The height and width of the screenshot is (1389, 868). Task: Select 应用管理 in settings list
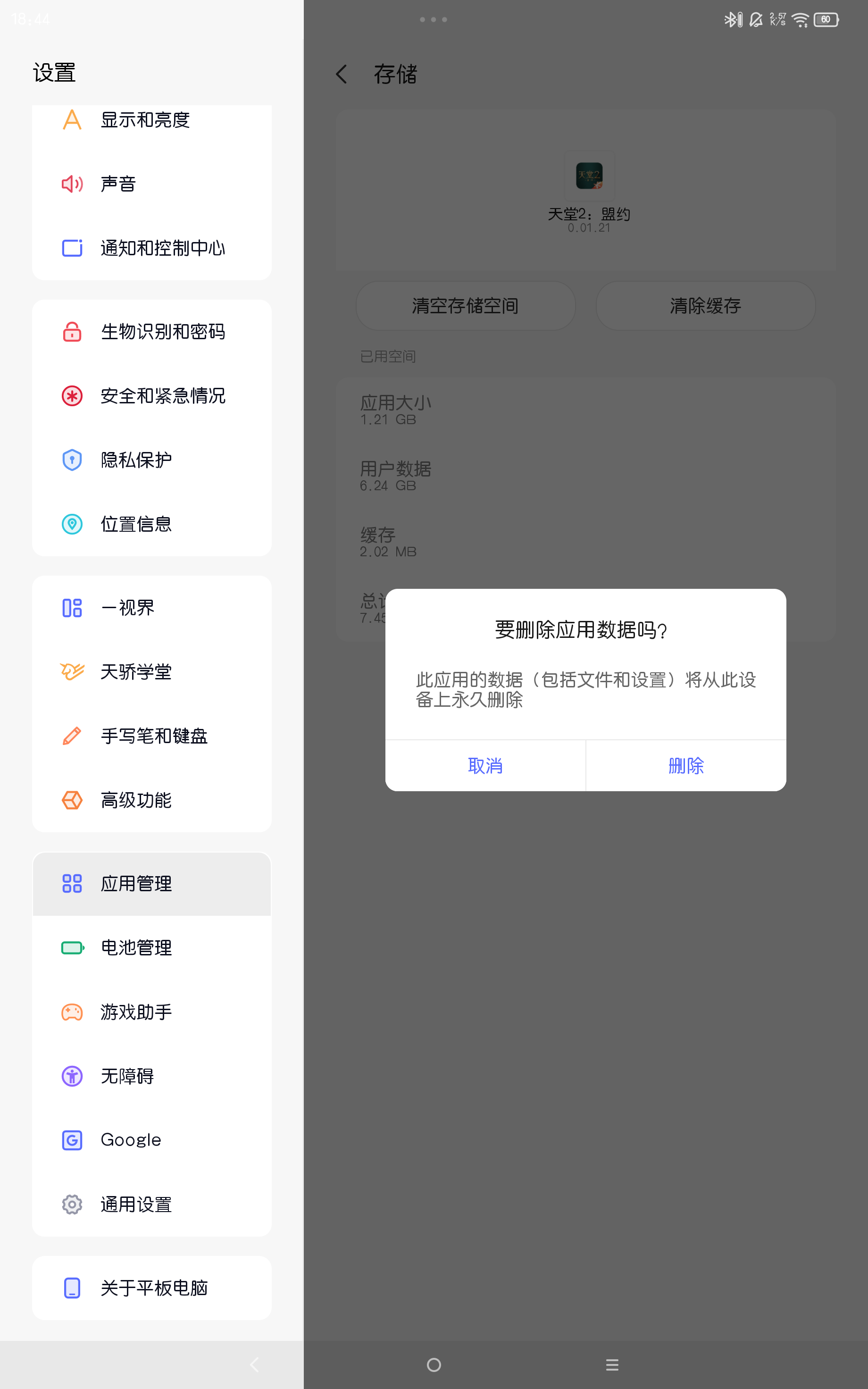click(151, 883)
